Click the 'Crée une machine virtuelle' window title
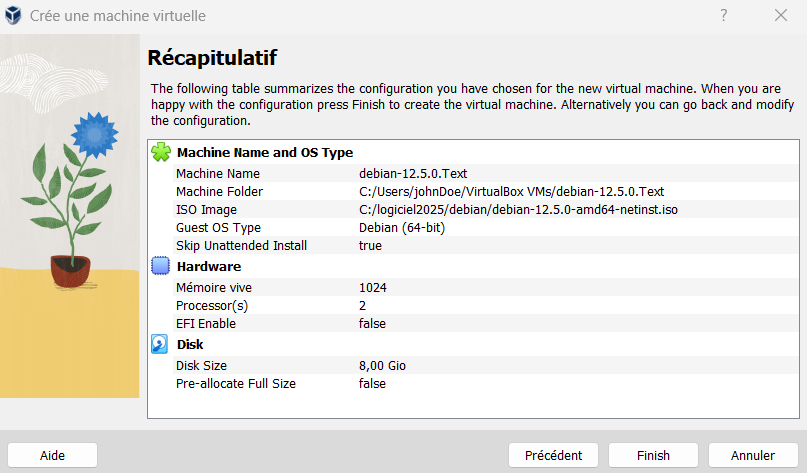Screen dimensions: 807x473 (117, 16)
